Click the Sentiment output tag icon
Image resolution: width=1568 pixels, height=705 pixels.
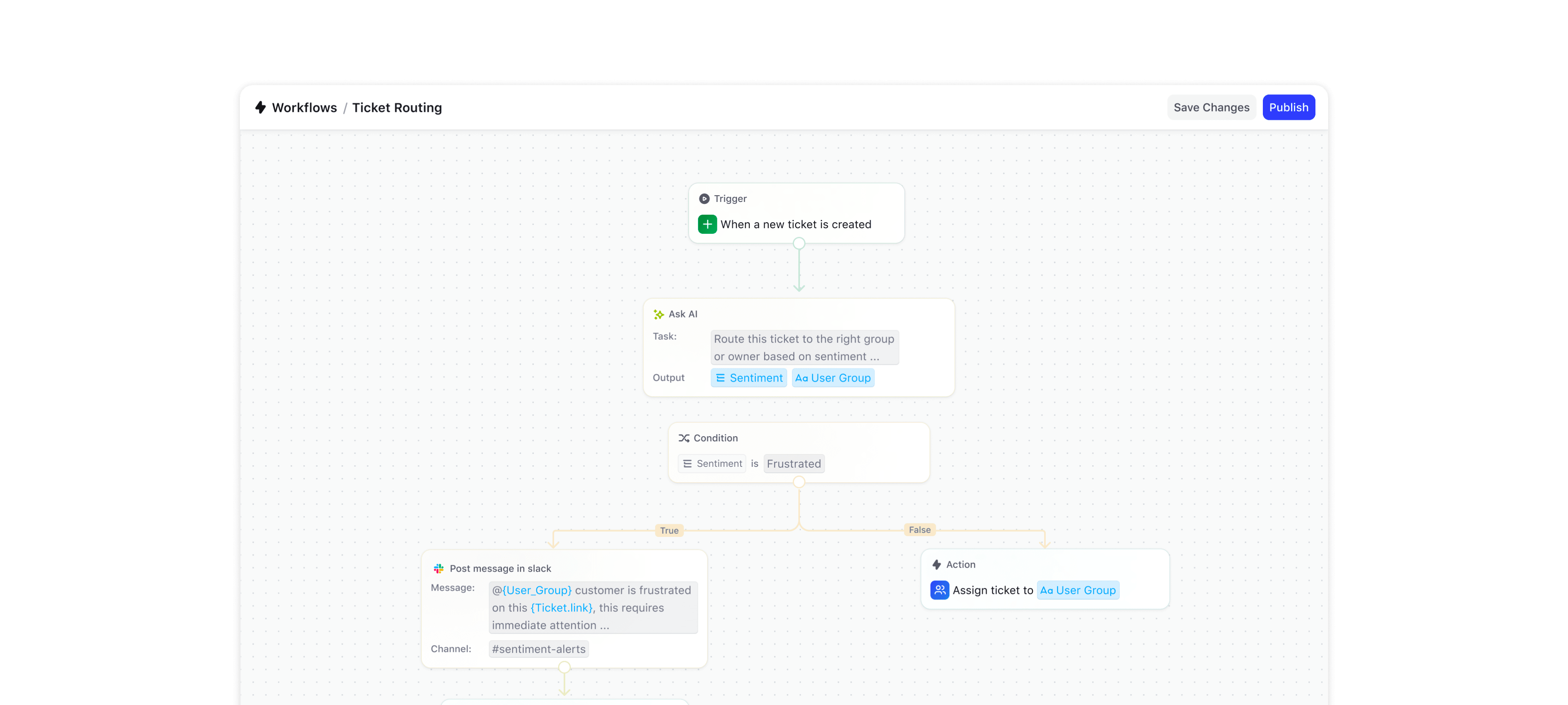(x=720, y=378)
